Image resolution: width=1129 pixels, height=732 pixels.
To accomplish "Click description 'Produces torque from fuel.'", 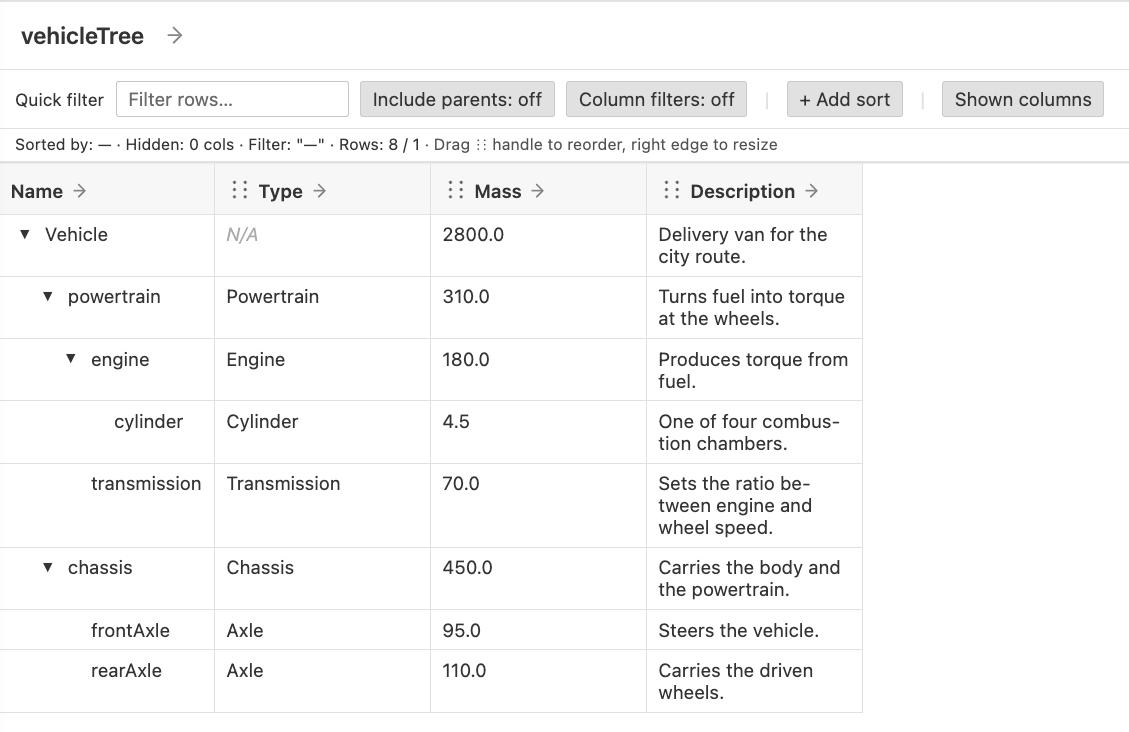I will click(x=753, y=370).
